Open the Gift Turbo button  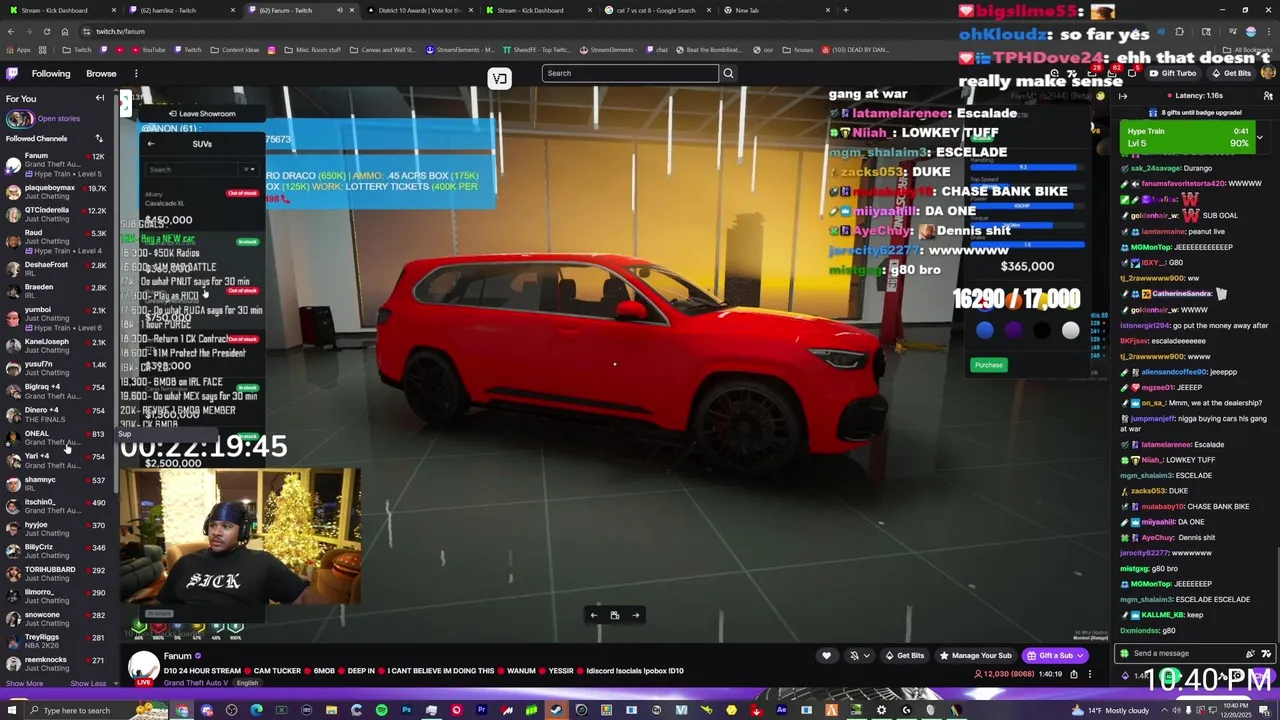tap(1172, 73)
